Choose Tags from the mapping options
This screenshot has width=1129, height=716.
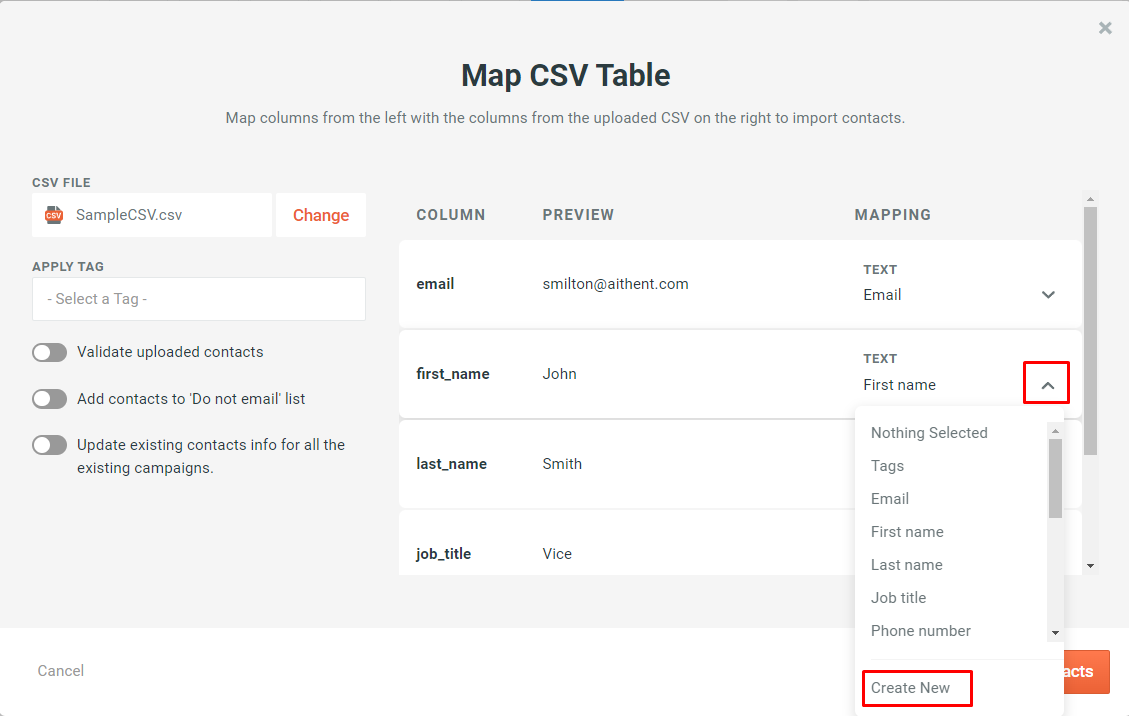point(887,465)
